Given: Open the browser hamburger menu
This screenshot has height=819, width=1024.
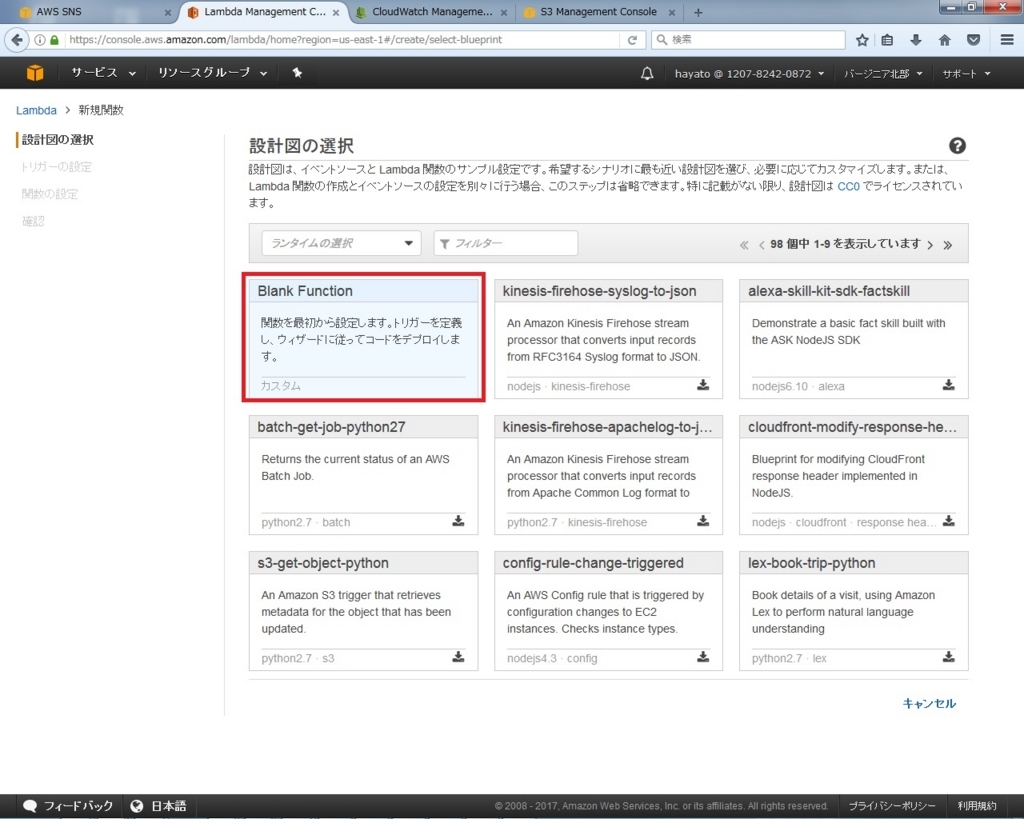Looking at the screenshot, I should point(1007,40).
